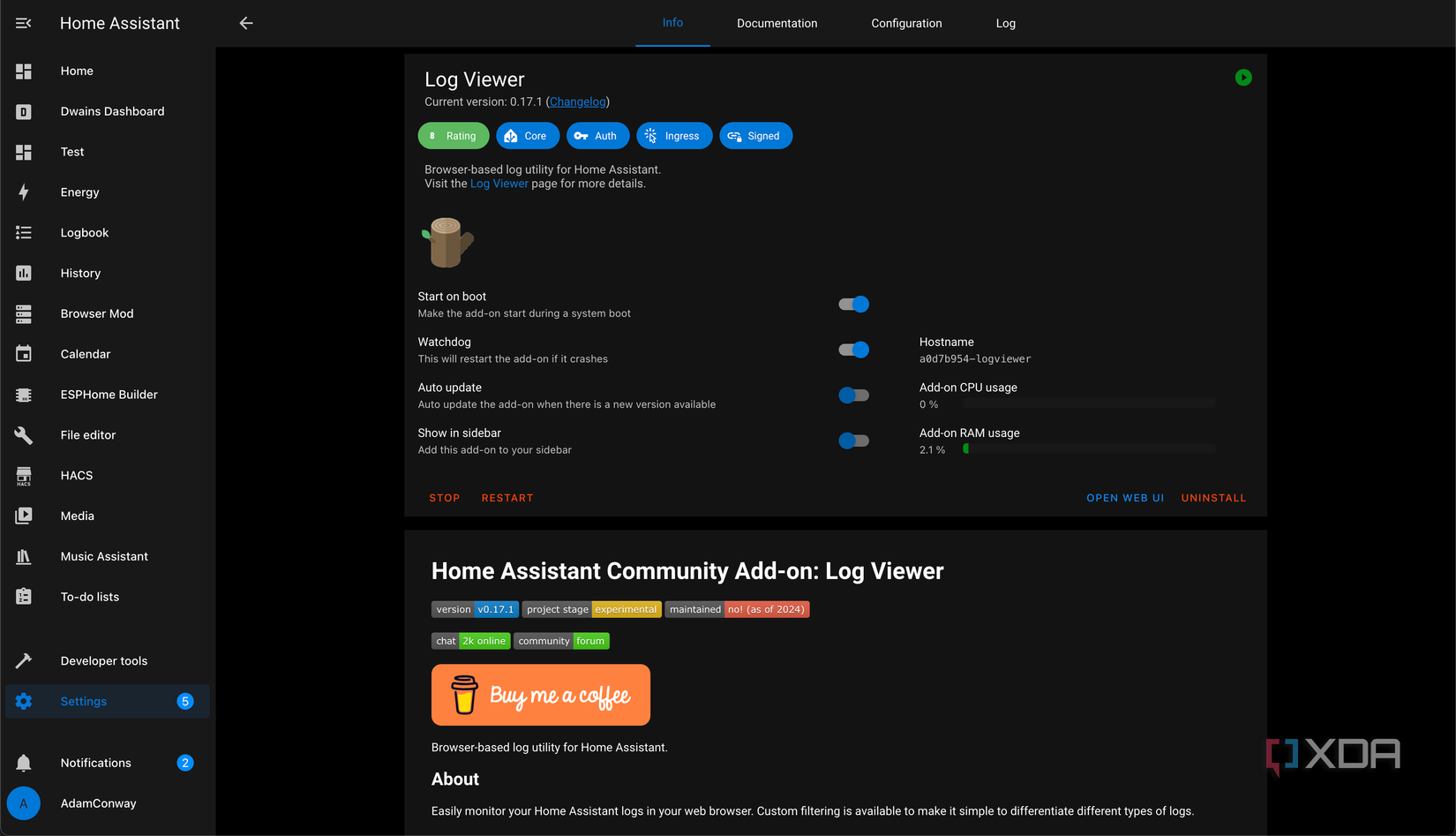The width and height of the screenshot is (1456, 836).
Task: Disable the Watchdog toggle
Action: tap(853, 349)
